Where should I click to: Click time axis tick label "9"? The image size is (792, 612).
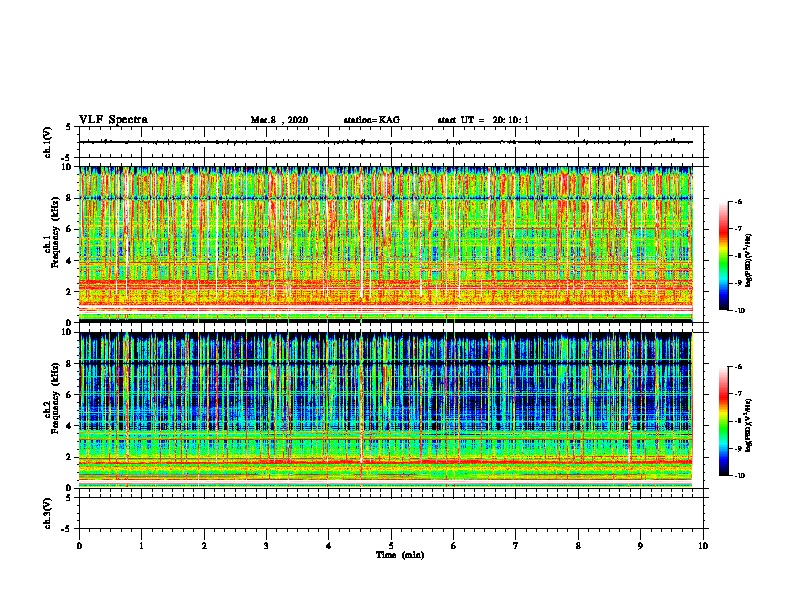point(640,546)
